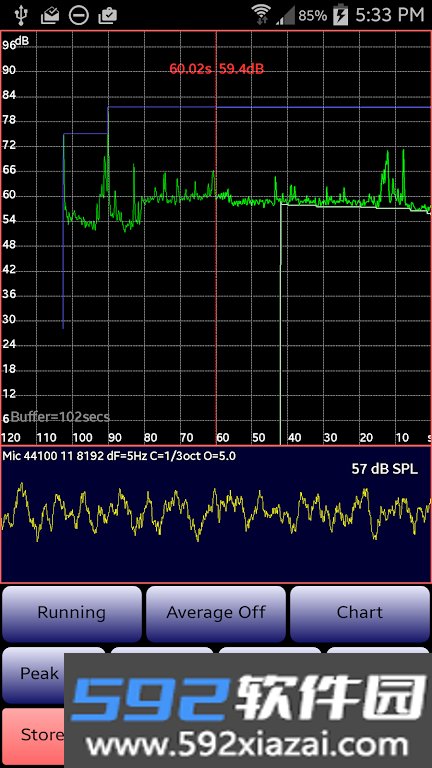Tap the 85% battery percentage text

pyautogui.click(x=312, y=16)
